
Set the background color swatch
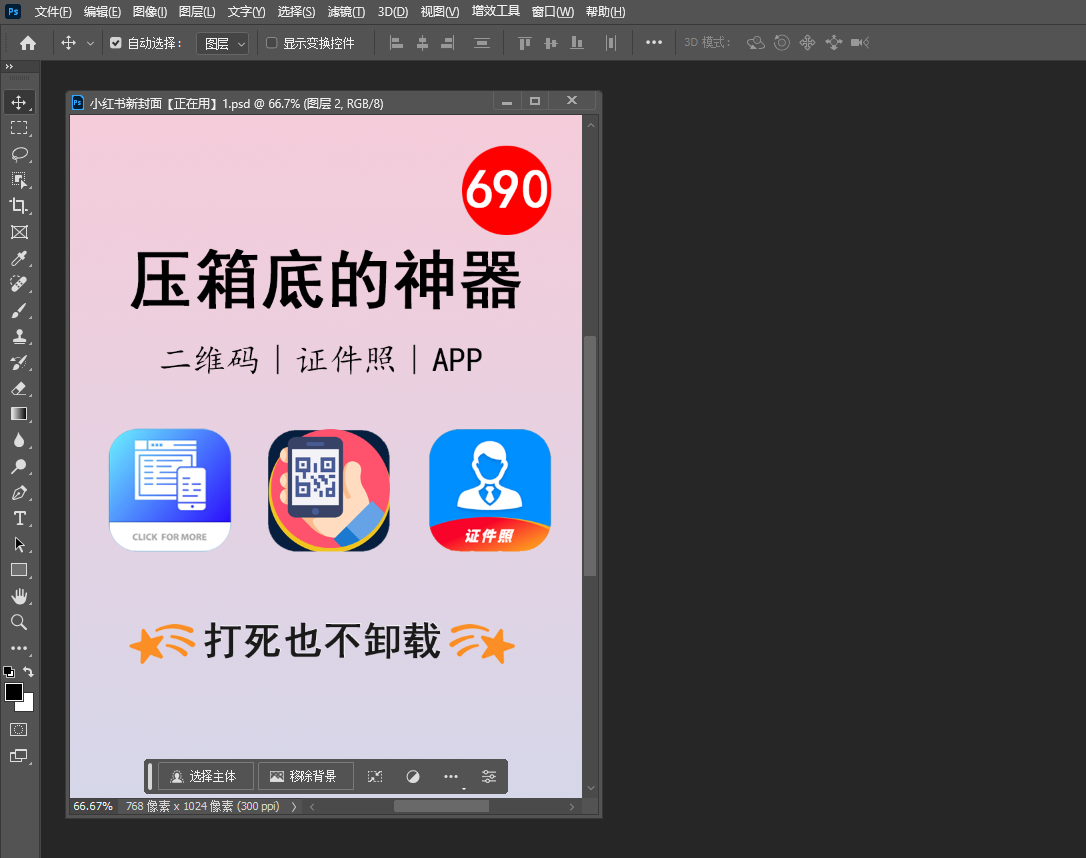coord(28,706)
